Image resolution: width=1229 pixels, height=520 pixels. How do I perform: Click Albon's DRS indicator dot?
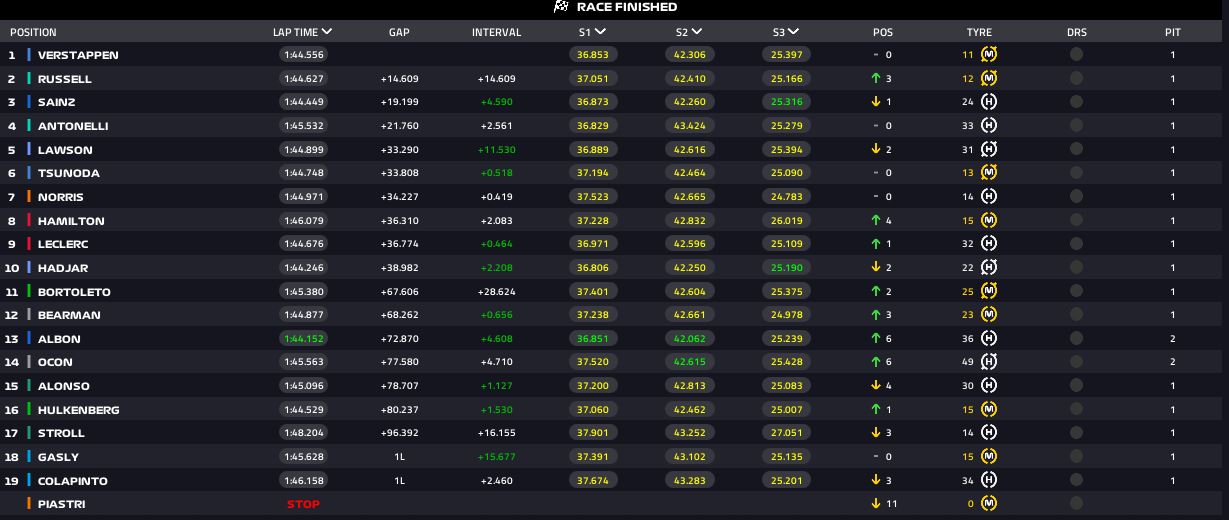click(1076, 339)
